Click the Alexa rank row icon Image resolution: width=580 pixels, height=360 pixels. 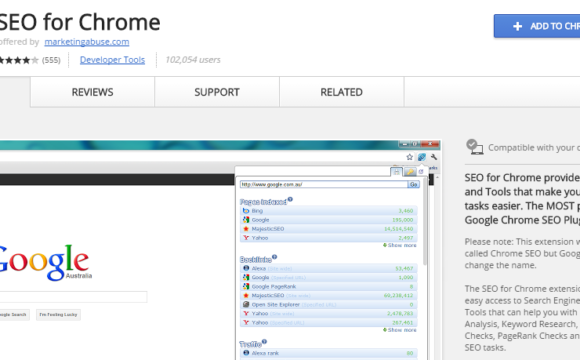(246, 353)
